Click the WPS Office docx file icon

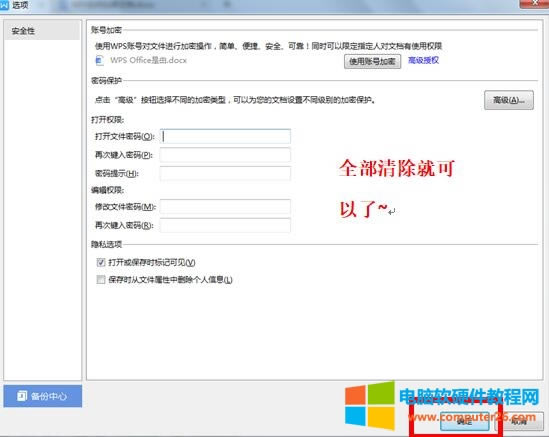(x=99, y=61)
